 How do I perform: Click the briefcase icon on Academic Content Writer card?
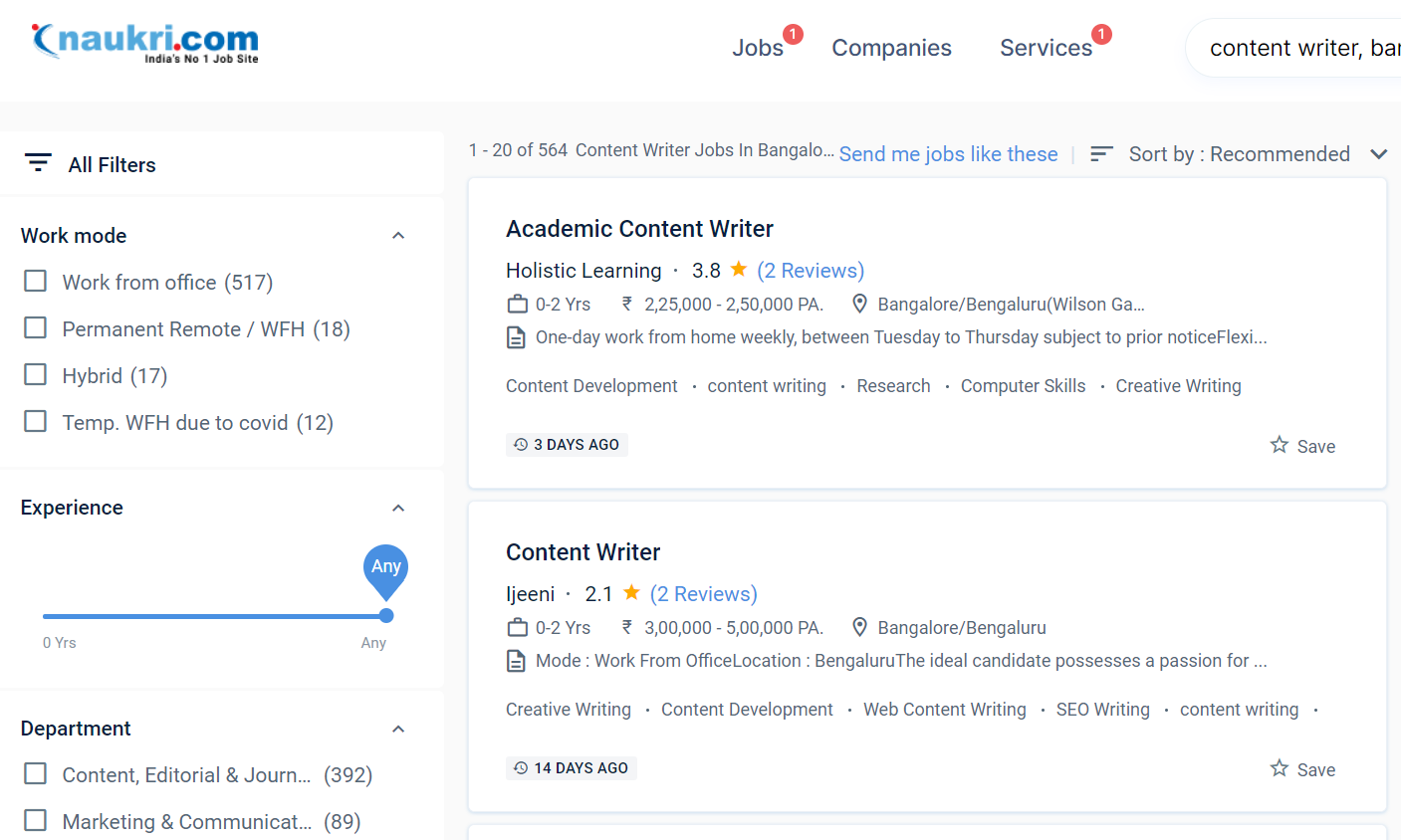(x=518, y=305)
